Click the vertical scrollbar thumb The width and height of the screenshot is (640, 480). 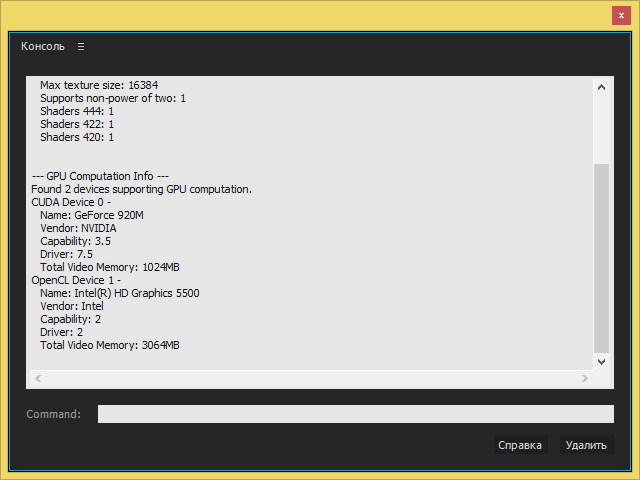click(601, 258)
